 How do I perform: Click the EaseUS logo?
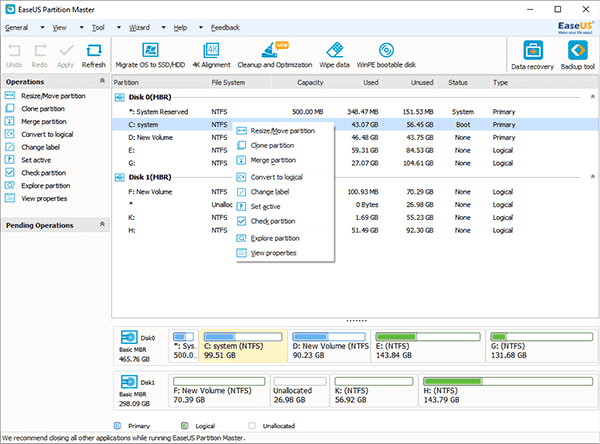point(575,27)
